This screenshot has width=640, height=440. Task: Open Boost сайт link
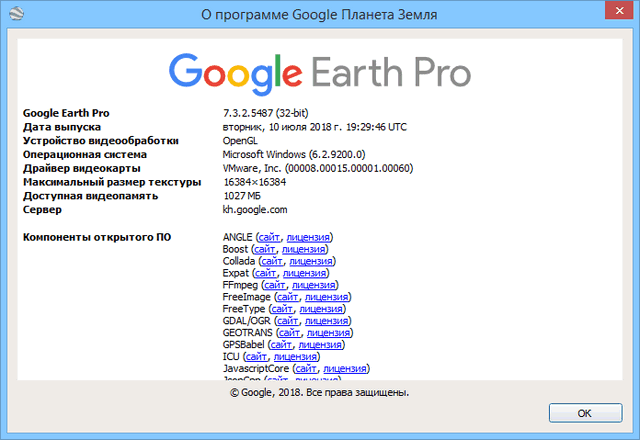[x=265, y=249]
